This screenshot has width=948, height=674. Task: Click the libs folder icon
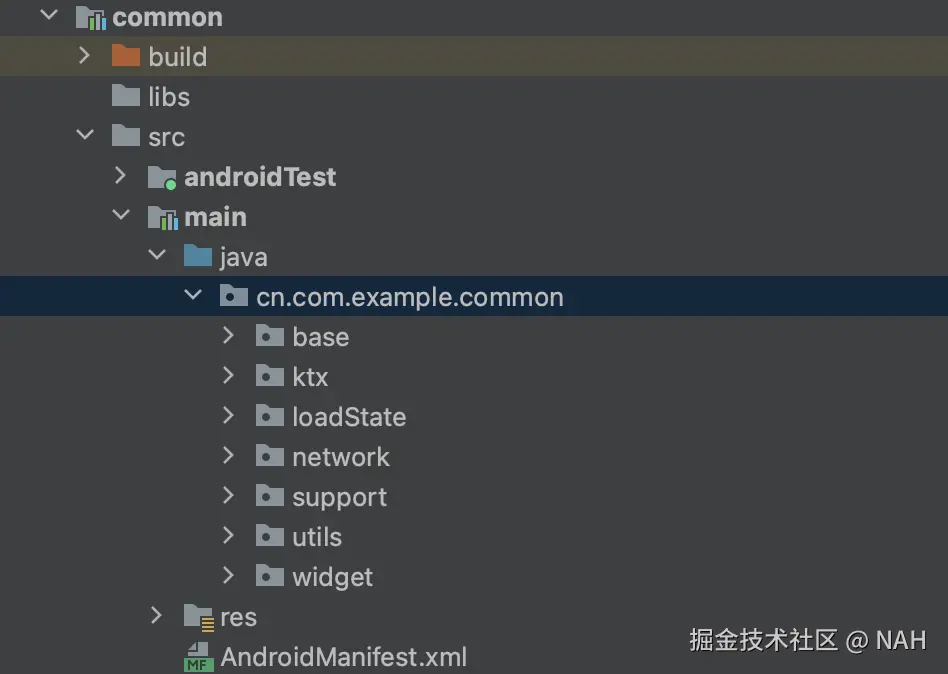(126, 96)
